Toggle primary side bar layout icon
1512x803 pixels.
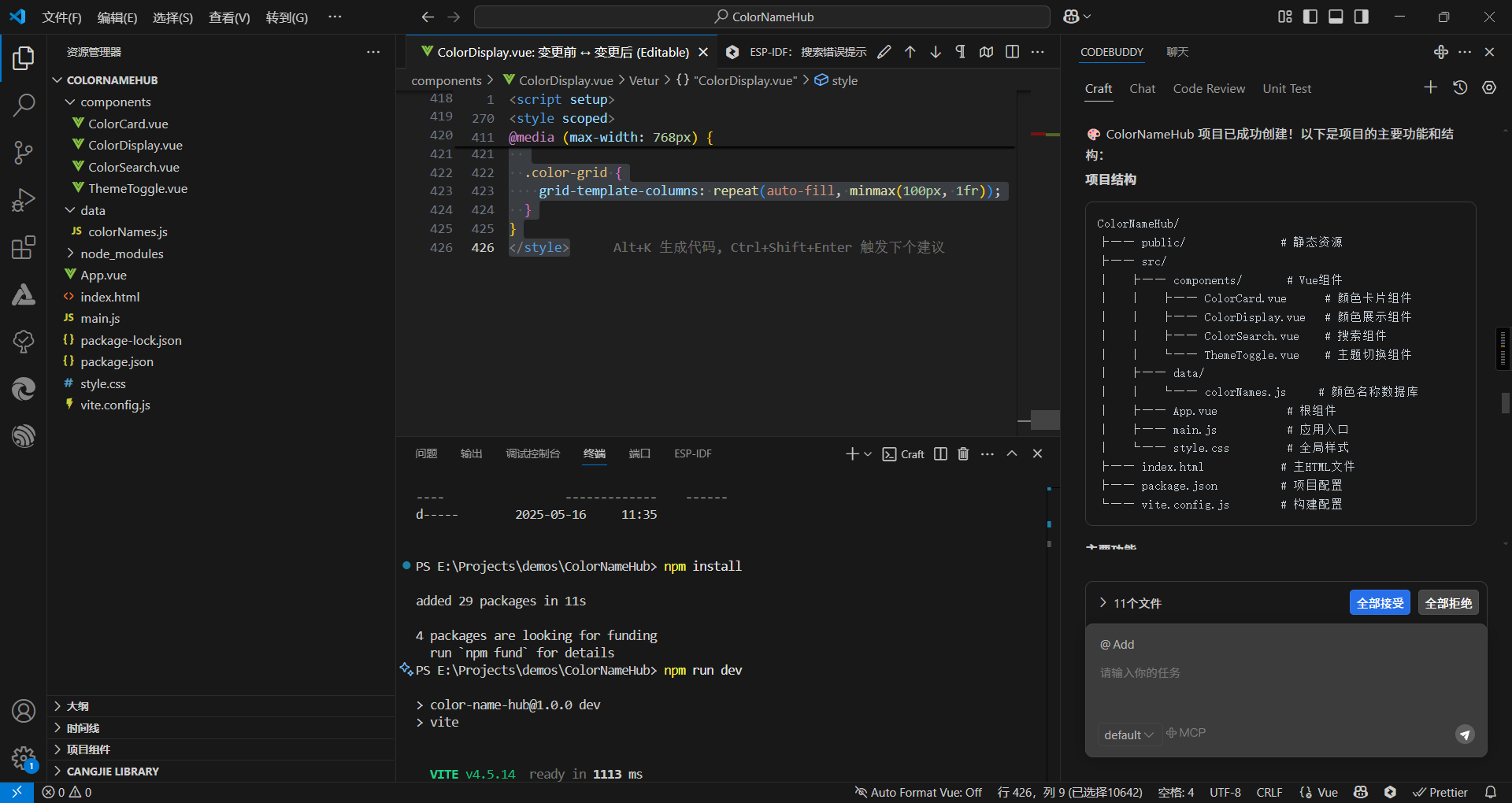[1310, 17]
